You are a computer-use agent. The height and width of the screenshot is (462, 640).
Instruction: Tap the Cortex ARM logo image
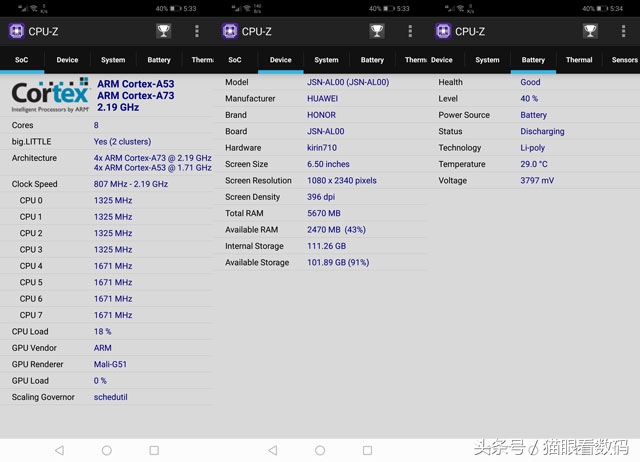click(x=50, y=95)
